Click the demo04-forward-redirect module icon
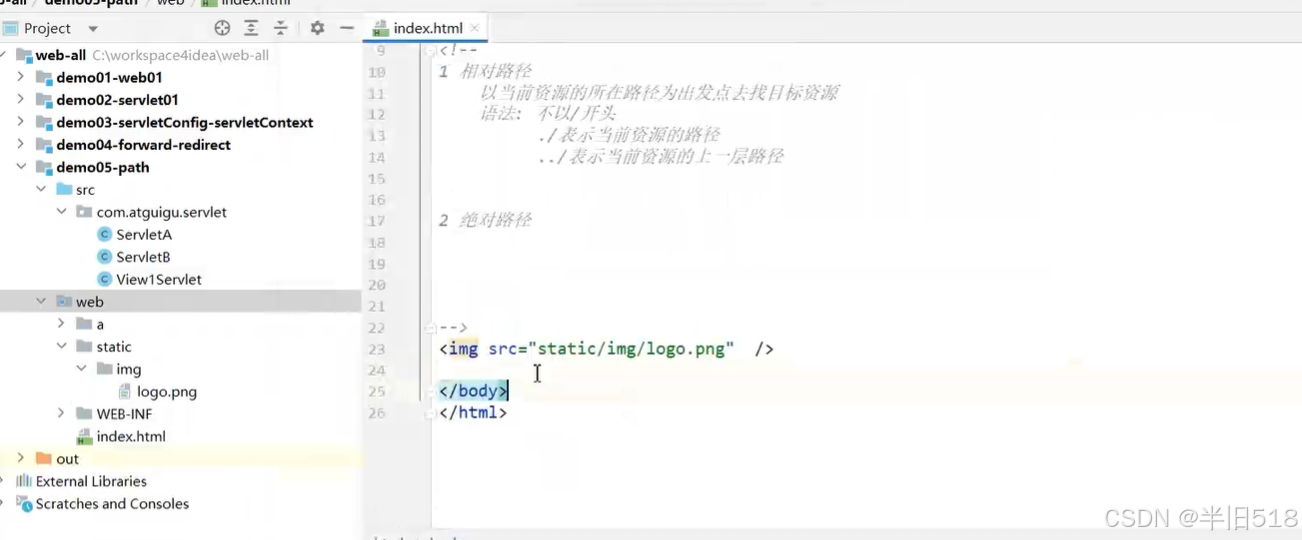1302x540 pixels. point(44,145)
